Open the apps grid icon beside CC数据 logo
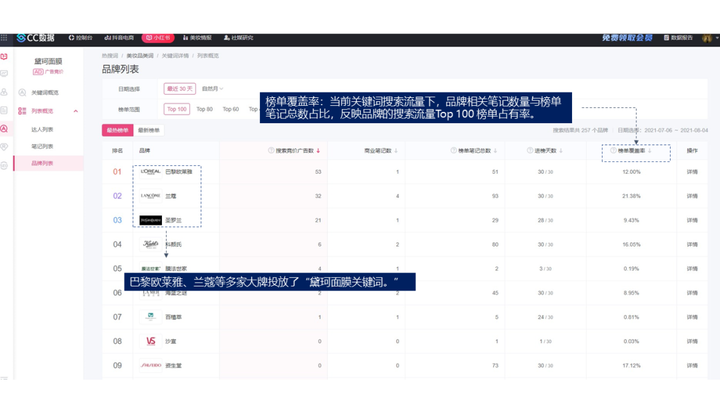 click(x=4, y=38)
